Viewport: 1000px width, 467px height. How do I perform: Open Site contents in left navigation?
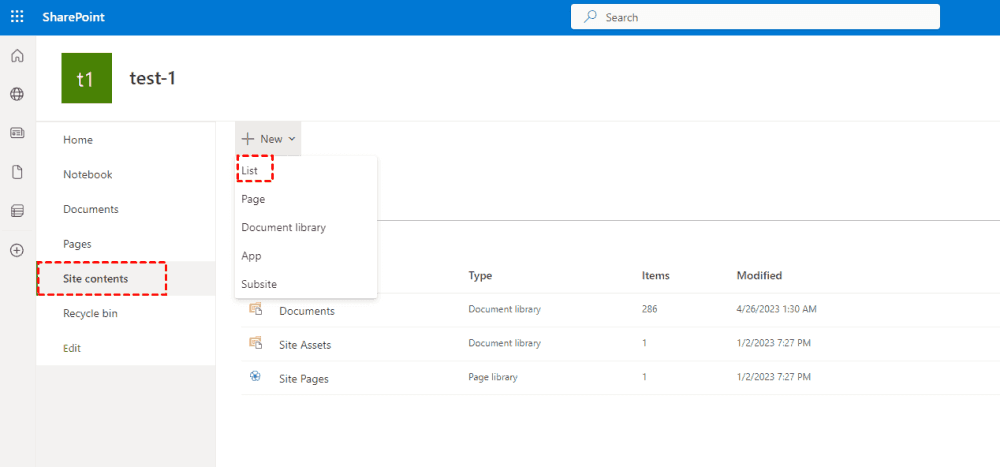[x=96, y=279]
